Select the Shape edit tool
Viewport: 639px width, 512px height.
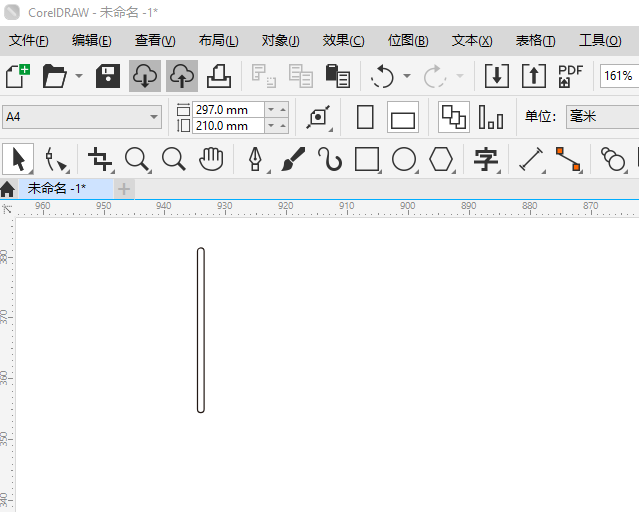(55, 159)
